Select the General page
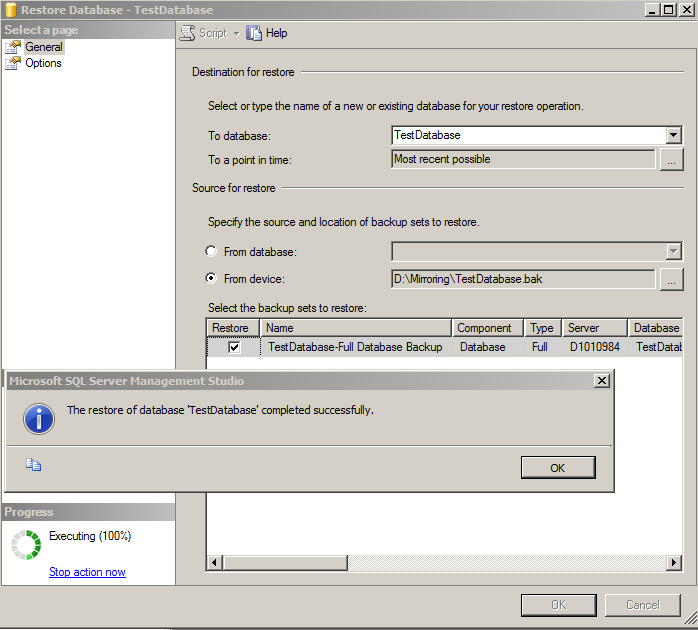 click(x=44, y=47)
